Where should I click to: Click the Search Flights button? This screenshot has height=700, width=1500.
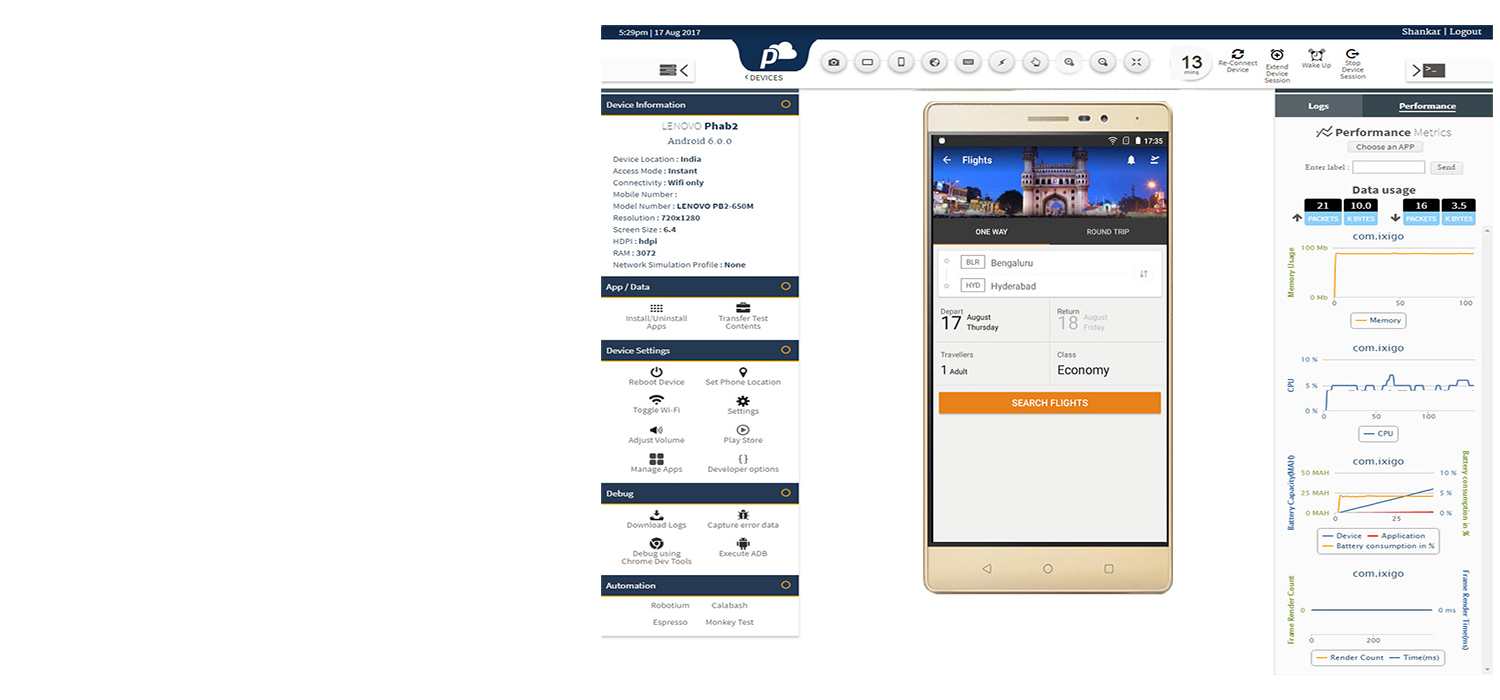tap(1049, 402)
